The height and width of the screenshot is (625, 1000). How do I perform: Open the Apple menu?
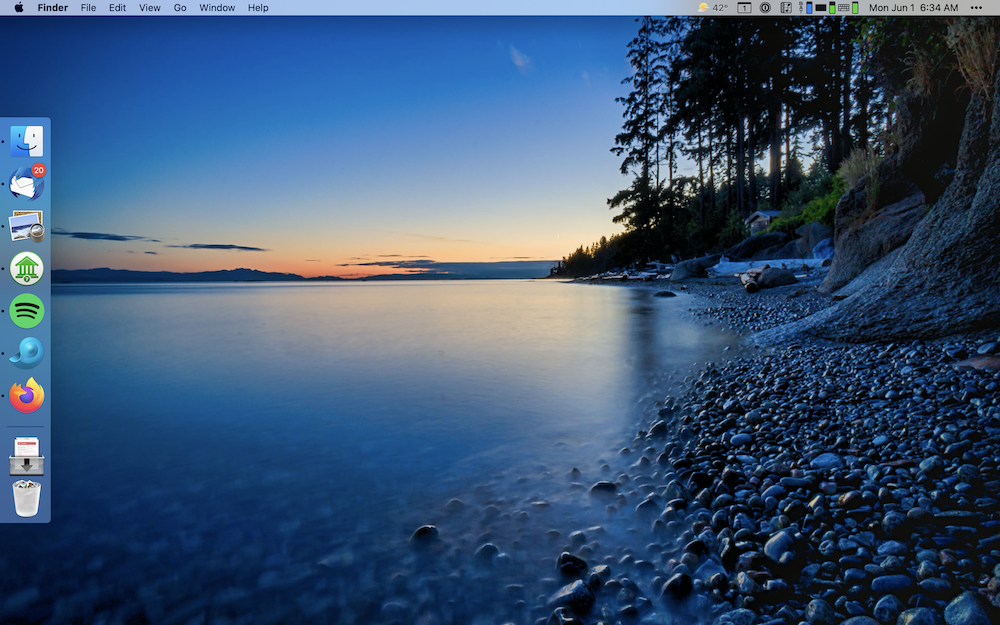point(19,8)
